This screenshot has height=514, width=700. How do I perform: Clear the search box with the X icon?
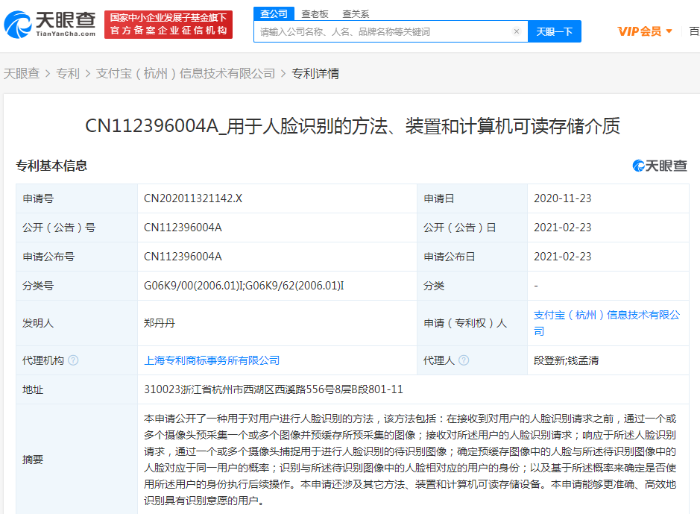pyautogui.click(x=517, y=31)
